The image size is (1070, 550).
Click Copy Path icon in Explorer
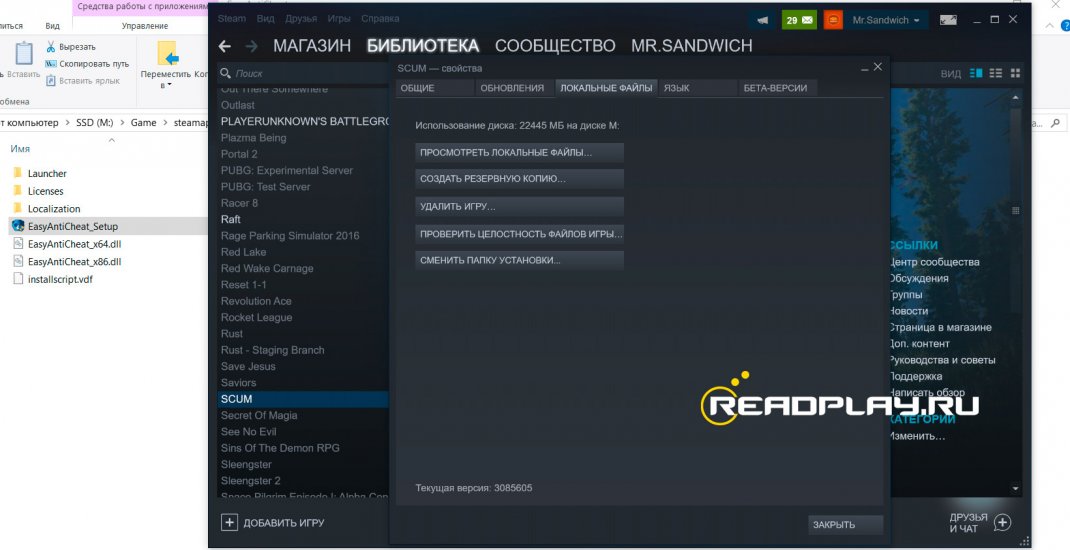coord(50,63)
